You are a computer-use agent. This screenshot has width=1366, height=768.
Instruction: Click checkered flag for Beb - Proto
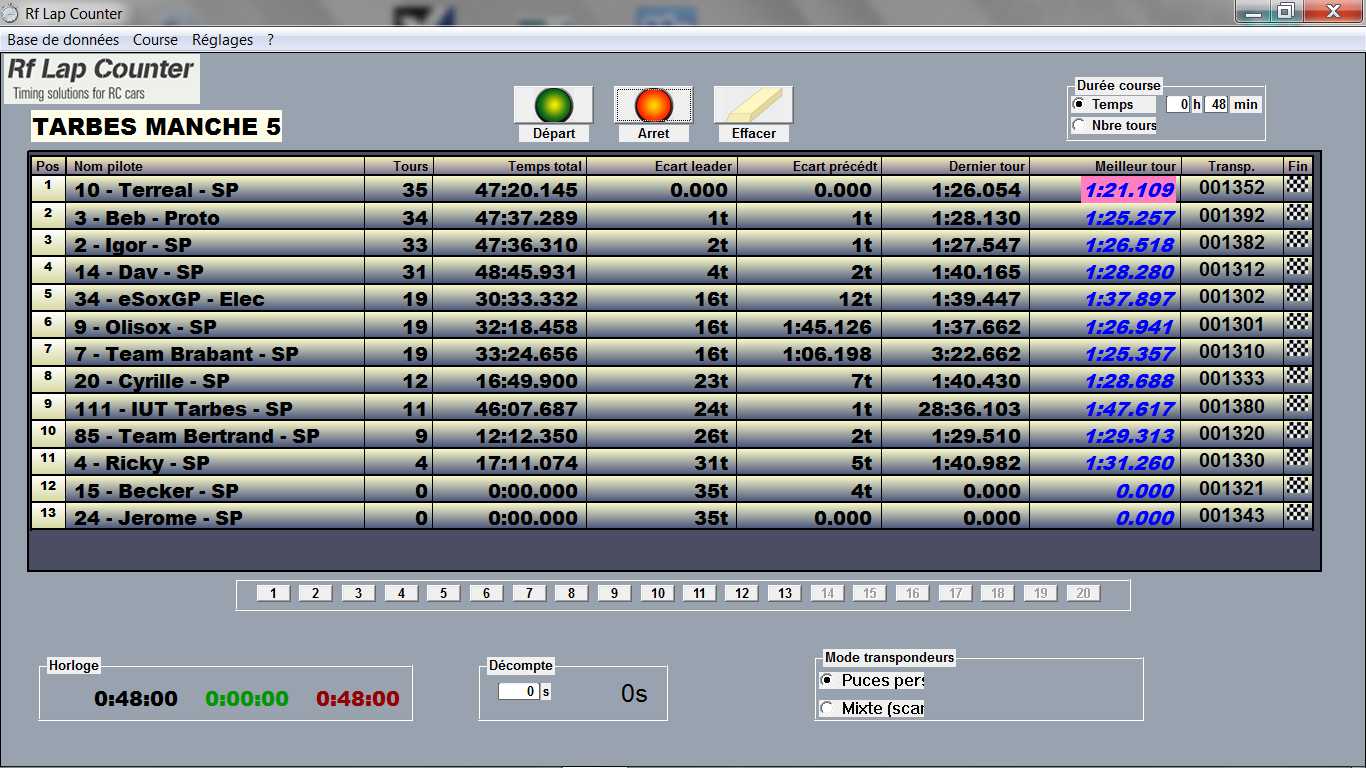click(1297, 213)
